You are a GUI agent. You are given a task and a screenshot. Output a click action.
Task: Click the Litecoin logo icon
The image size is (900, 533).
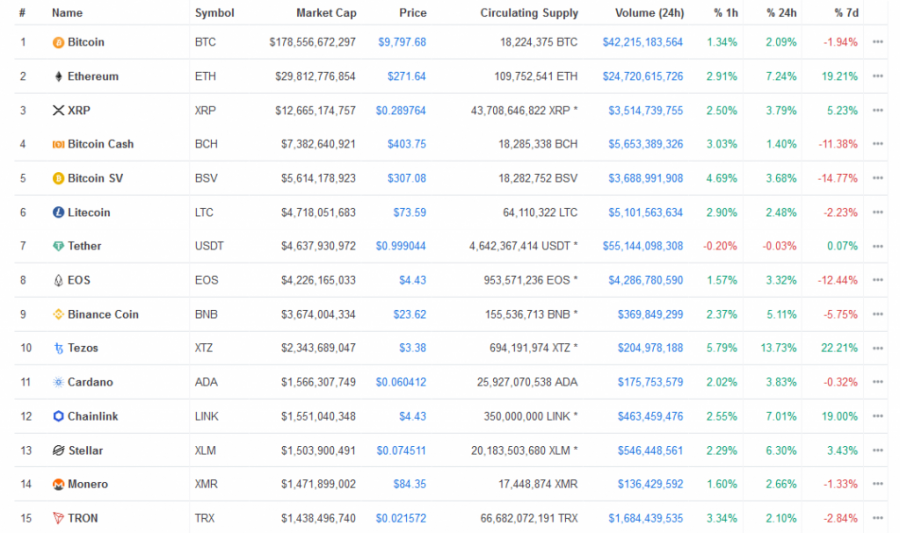tap(58, 212)
